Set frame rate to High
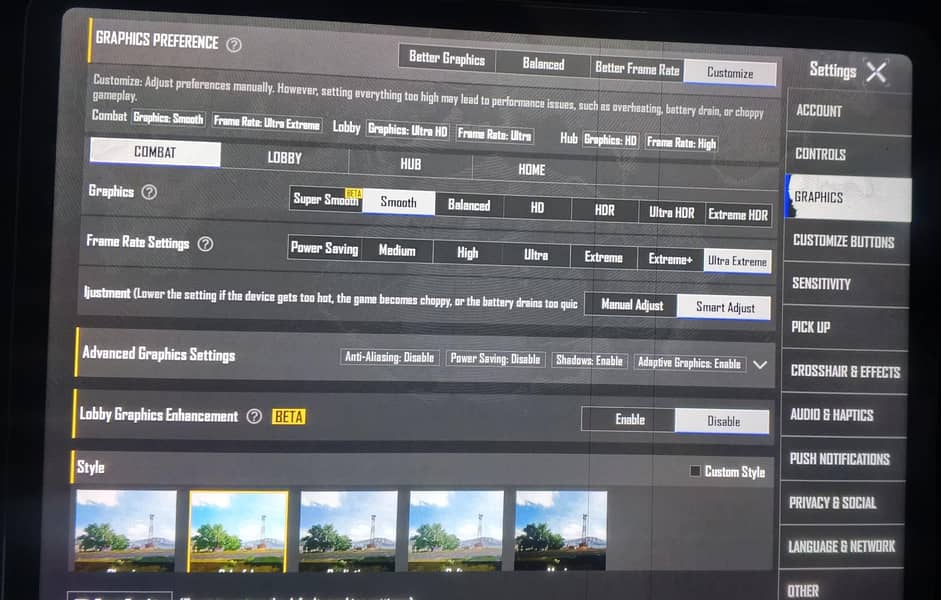 click(x=467, y=253)
